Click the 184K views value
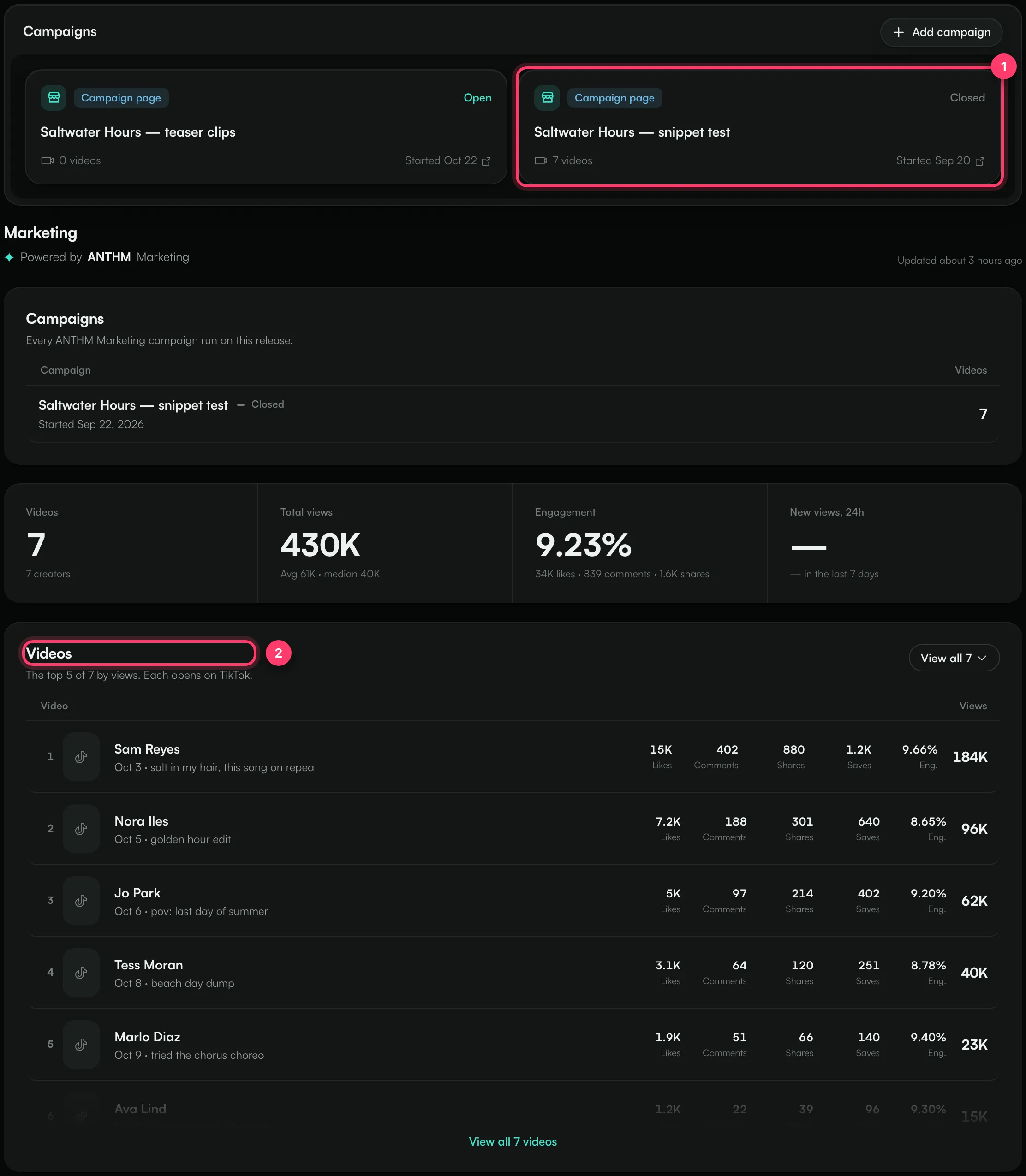This screenshot has height=1176, width=1026. pyautogui.click(x=970, y=757)
